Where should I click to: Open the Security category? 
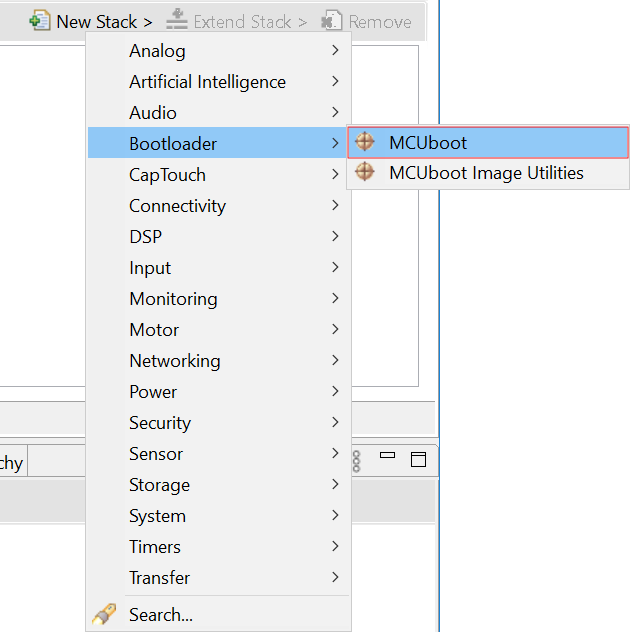[218, 422]
